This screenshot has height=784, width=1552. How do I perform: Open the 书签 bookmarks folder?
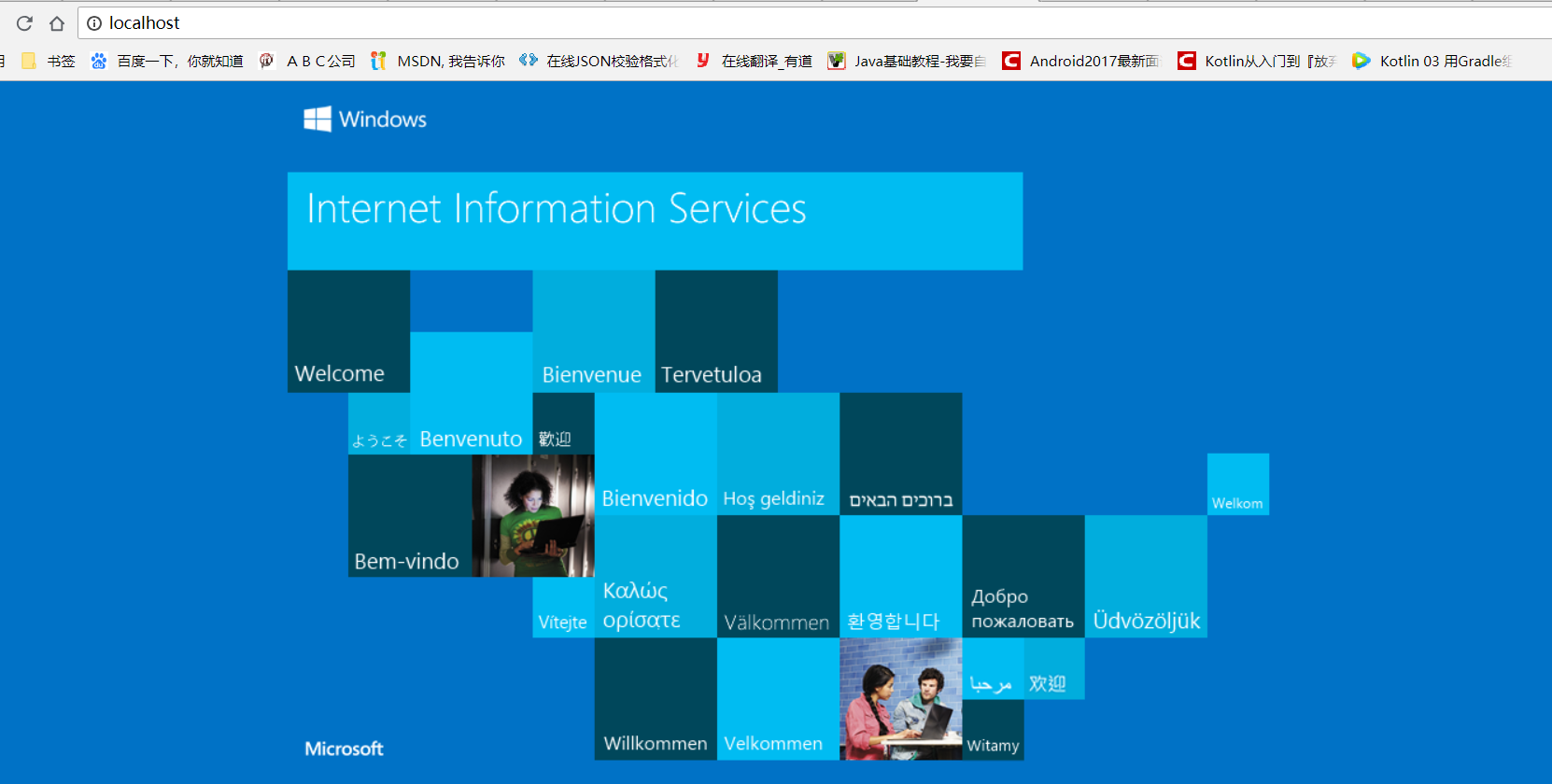tap(49, 61)
